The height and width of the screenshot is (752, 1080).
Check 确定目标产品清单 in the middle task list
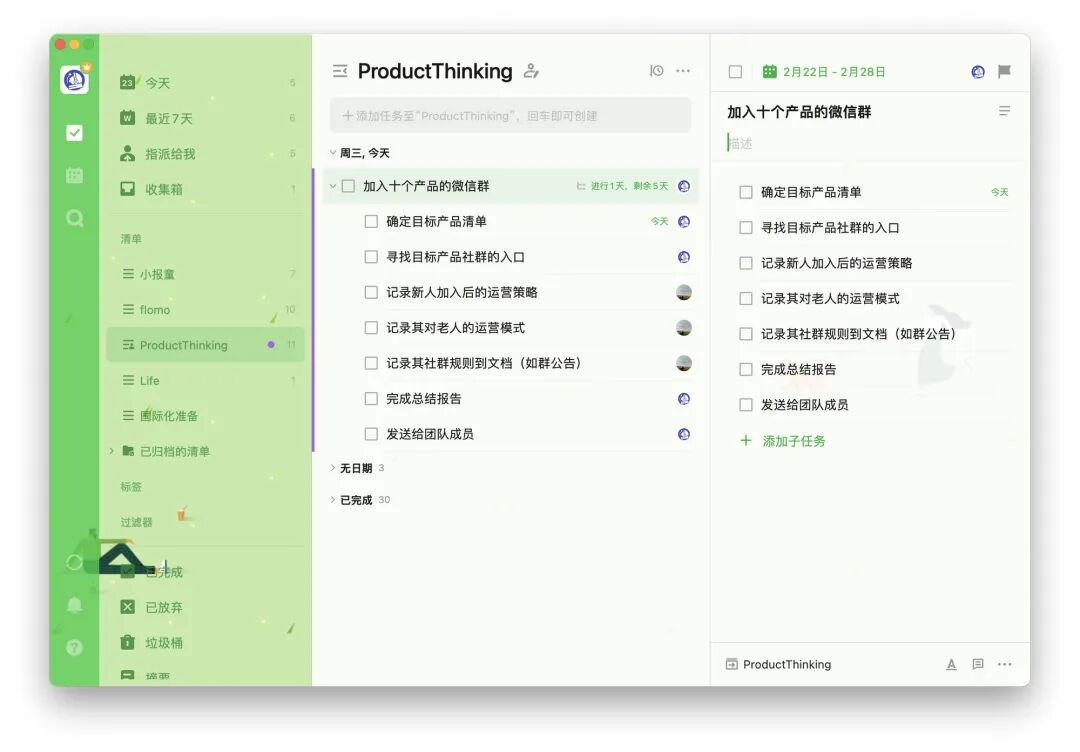[371, 222]
